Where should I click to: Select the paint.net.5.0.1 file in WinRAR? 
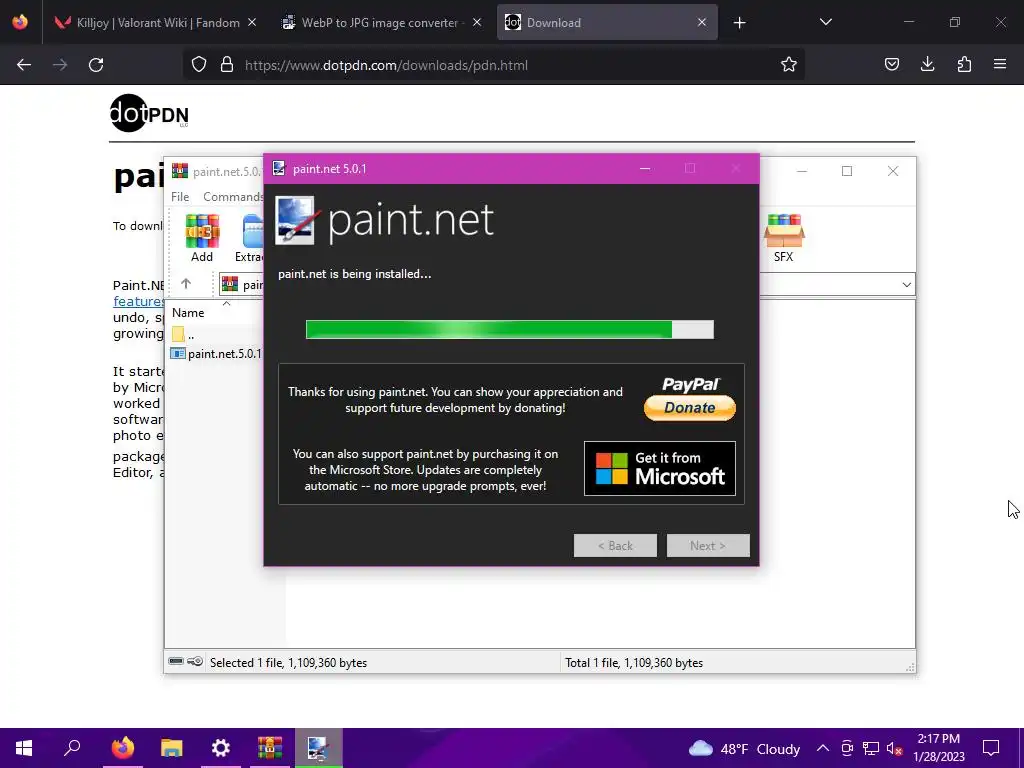tap(216, 353)
